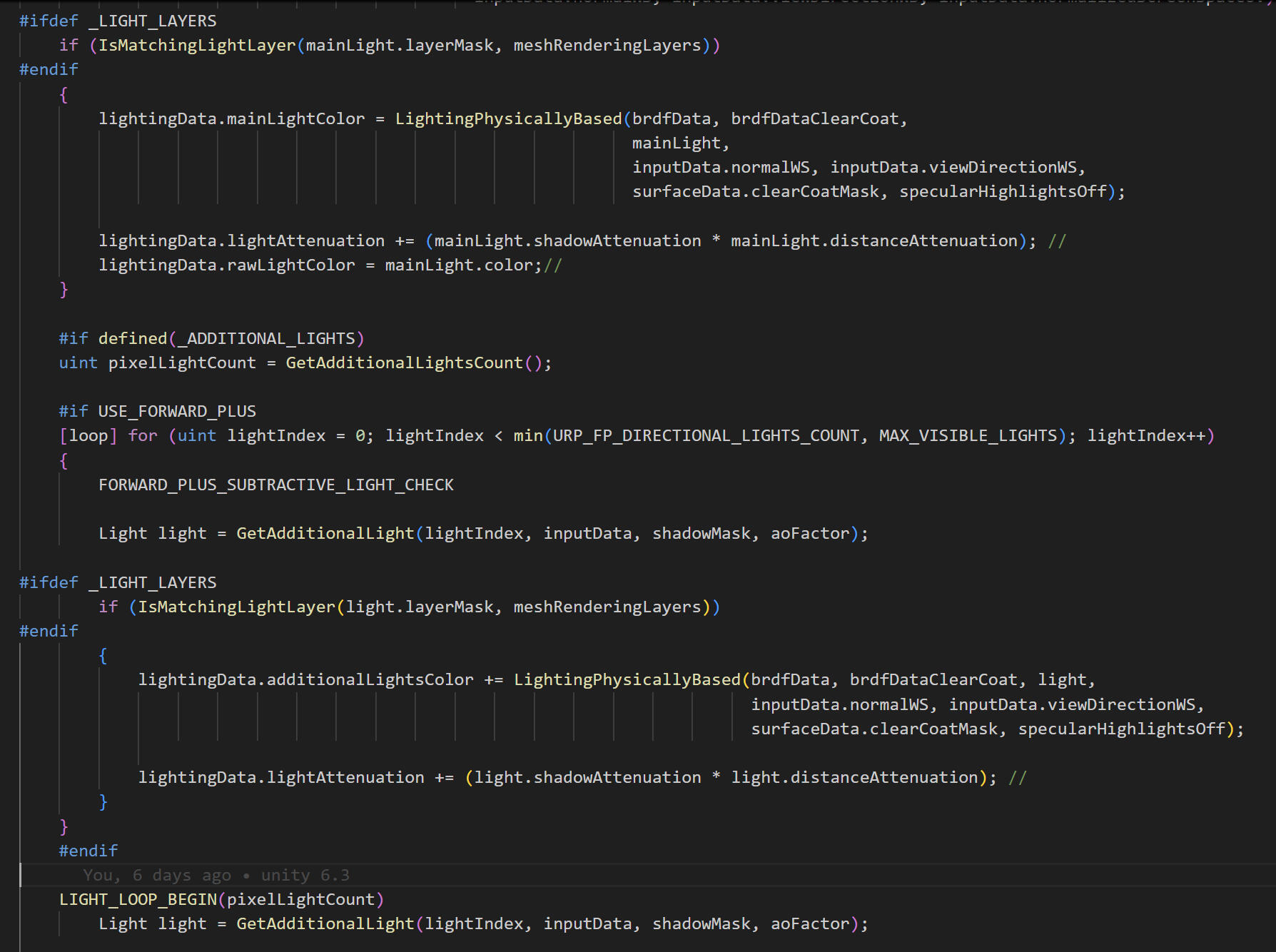The height and width of the screenshot is (952, 1276).
Task: Click lightingData.mainLightColor assignment target
Action: pos(231,118)
